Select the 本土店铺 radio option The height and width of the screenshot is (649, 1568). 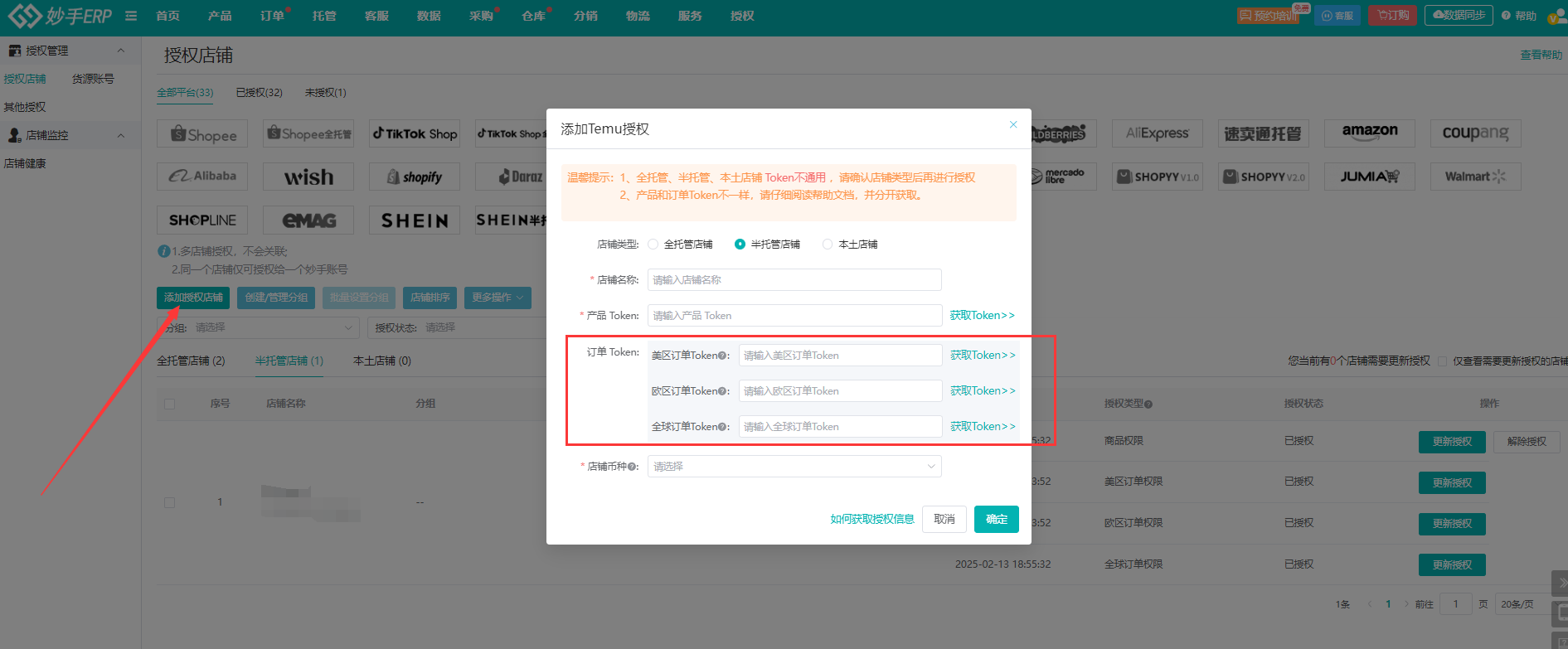click(x=828, y=245)
